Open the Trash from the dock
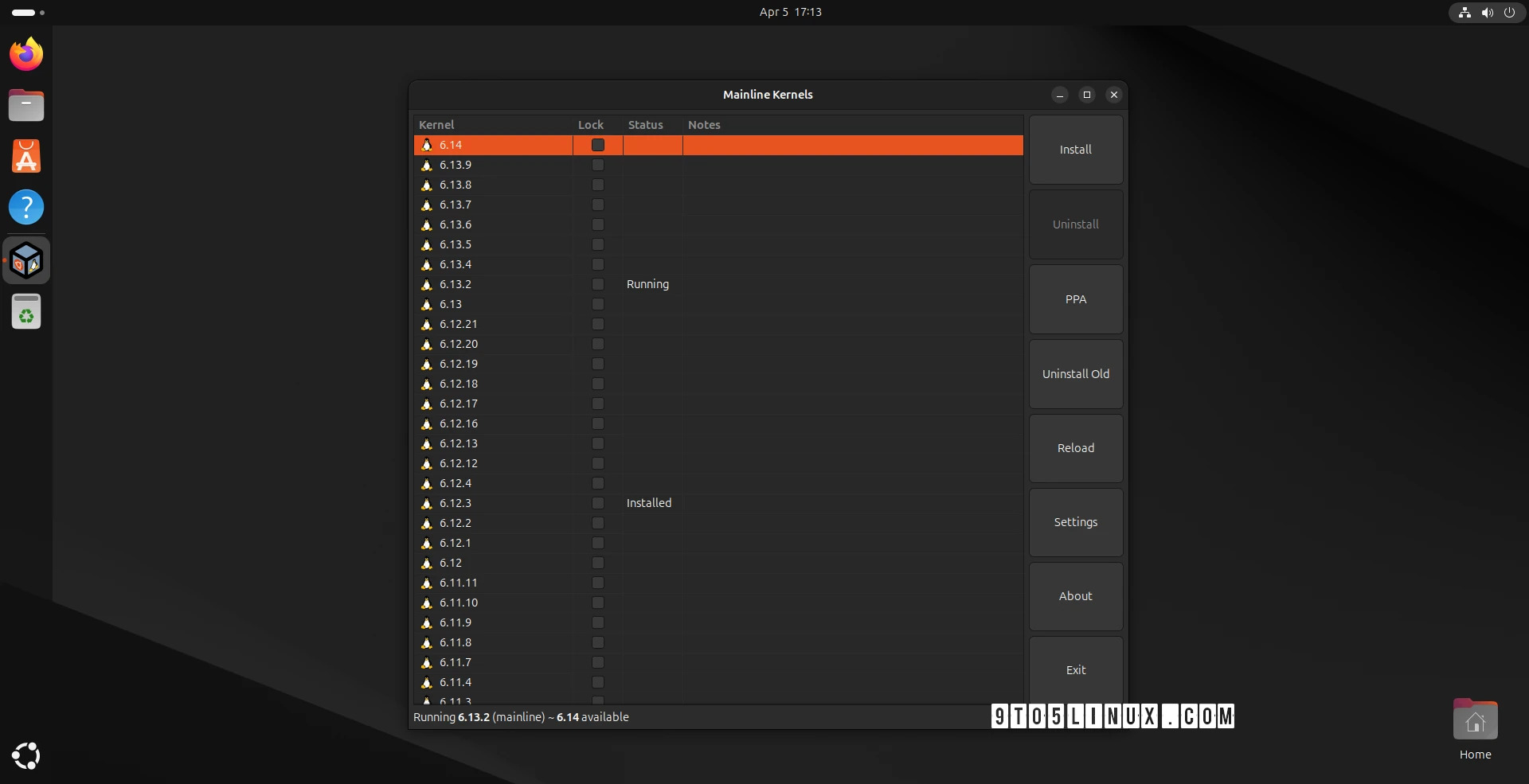1529x784 pixels. pos(26,311)
